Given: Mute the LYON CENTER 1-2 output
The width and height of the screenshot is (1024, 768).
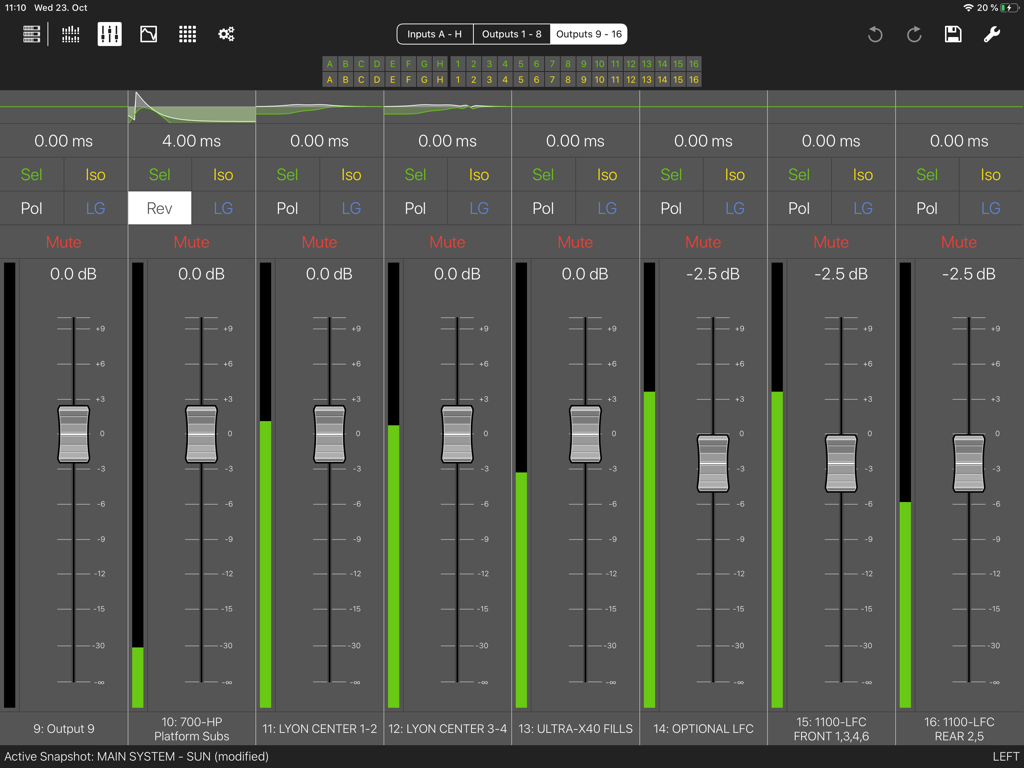Looking at the screenshot, I should tap(319, 242).
